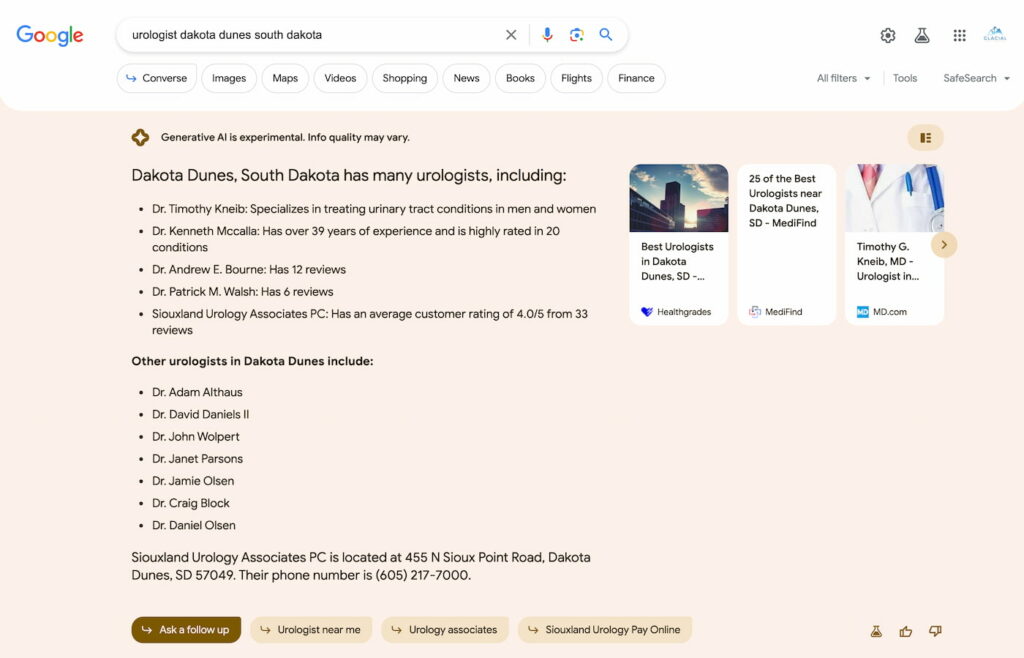Image resolution: width=1024 pixels, height=658 pixels.
Task: Select the Siouxland Urology Pay Online suggestion
Action: 605,630
